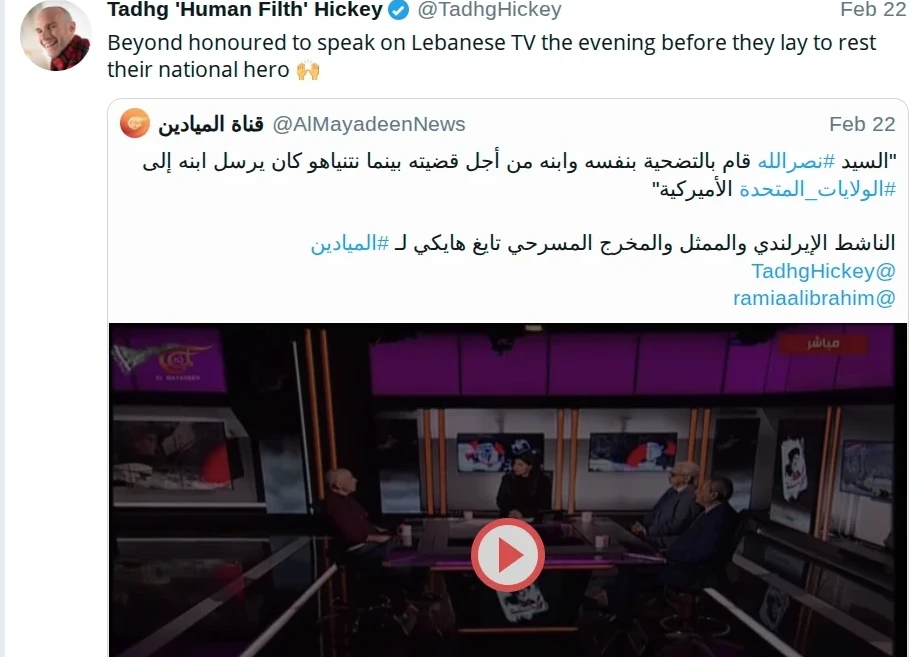
Task: Open the #الولايات_المتحدة hashtag
Action: (818, 189)
